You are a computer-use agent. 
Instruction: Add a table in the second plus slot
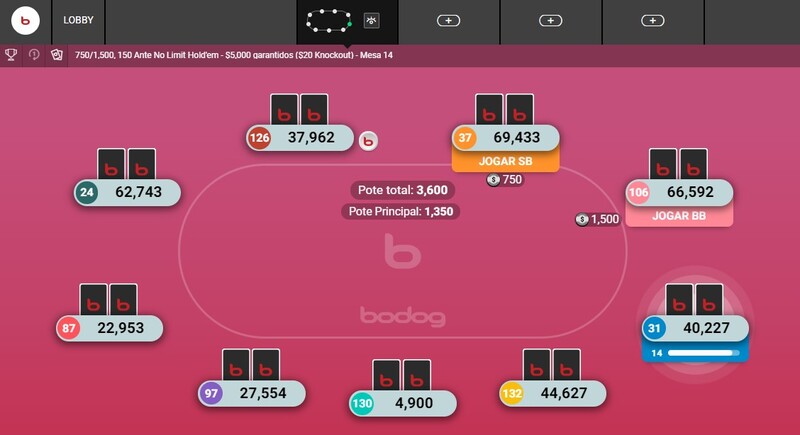pyautogui.click(x=551, y=20)
